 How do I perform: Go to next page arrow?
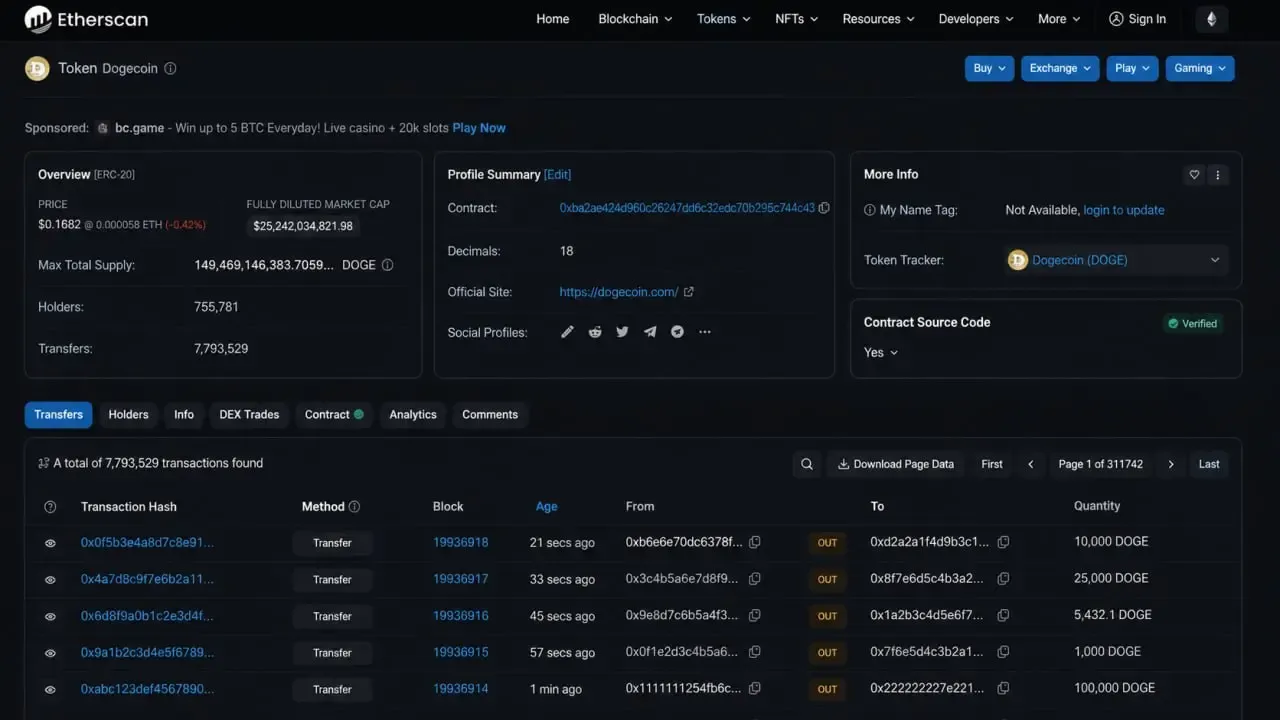coord(1171,464)
